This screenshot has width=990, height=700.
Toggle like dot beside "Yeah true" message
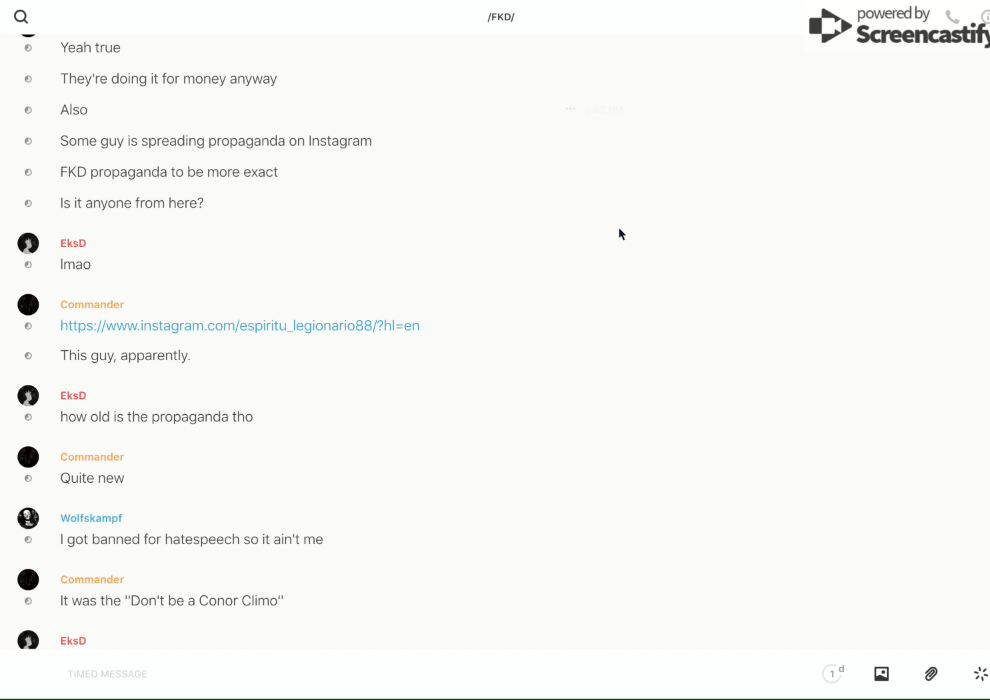pyautogui.click(x=28, y=48)
